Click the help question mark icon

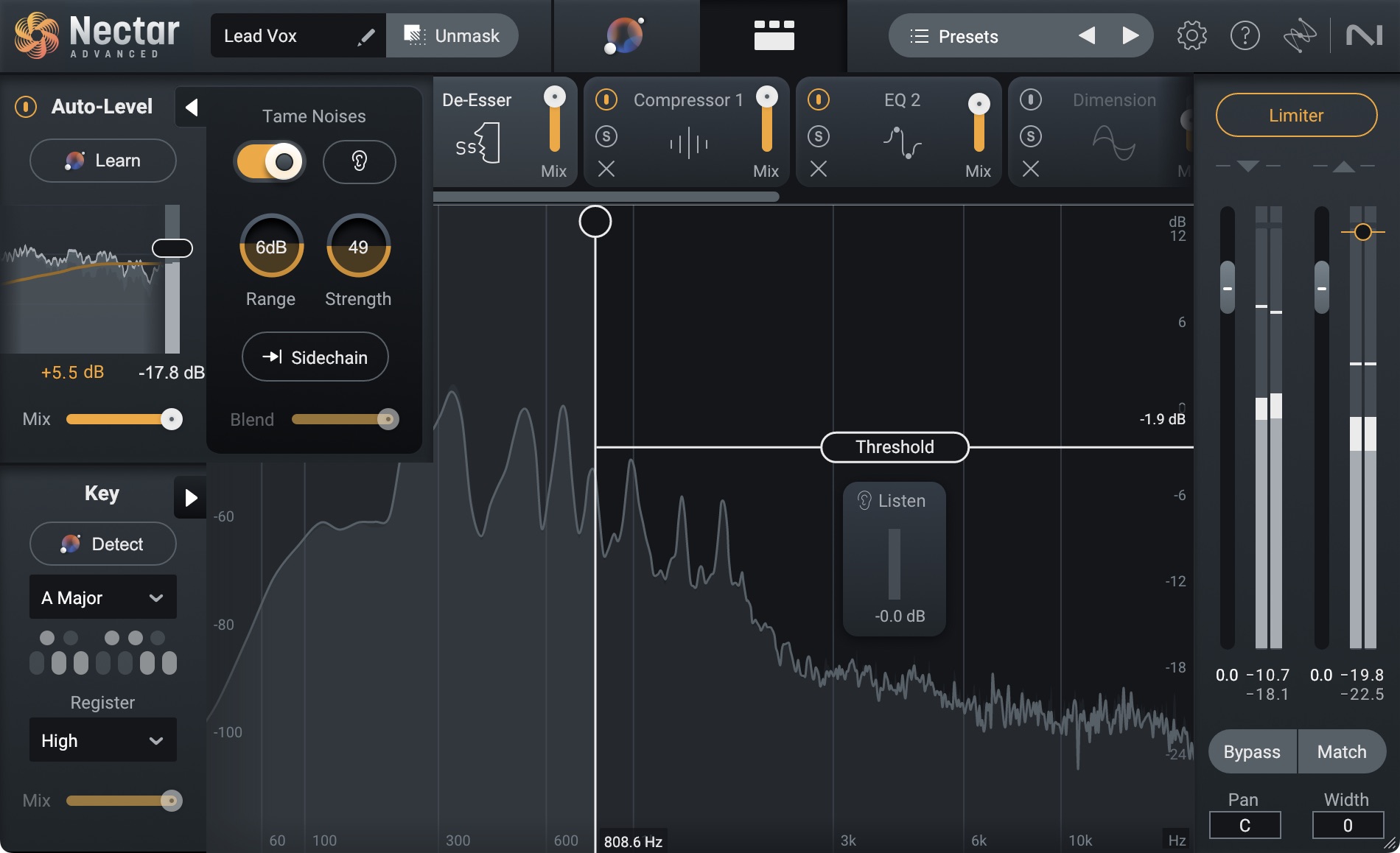click(1245, 35)
